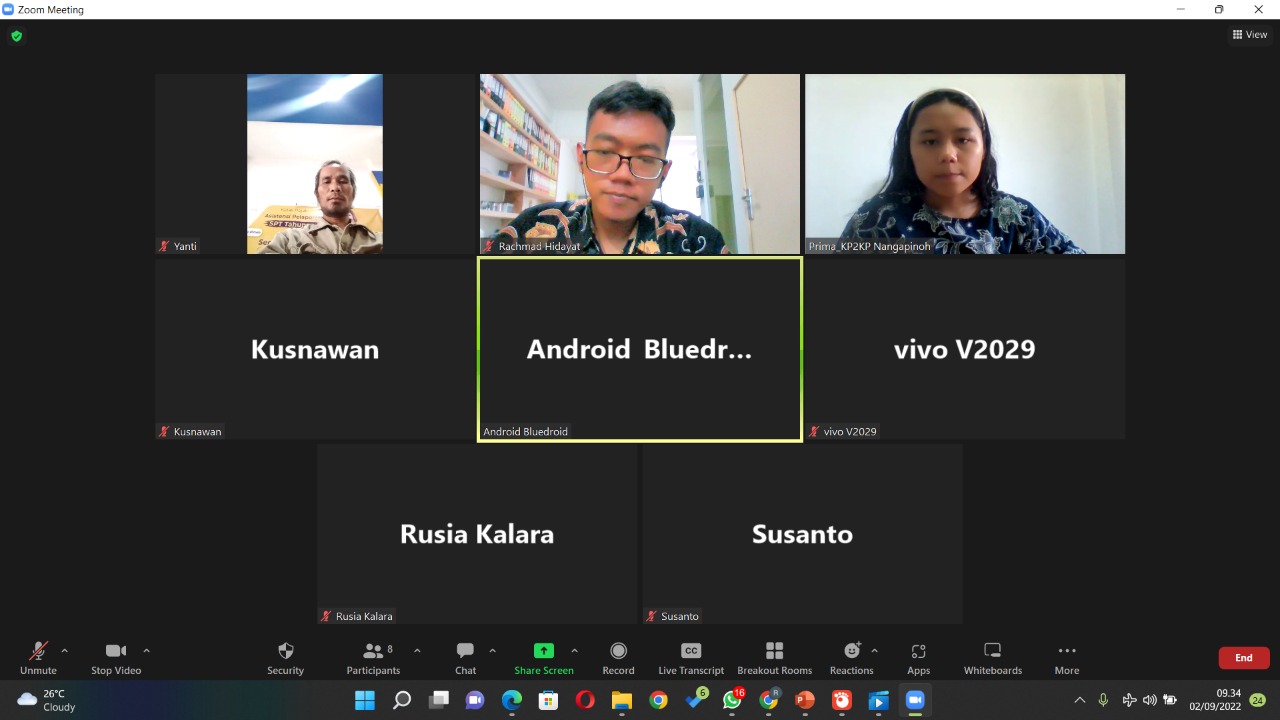Stop Video camera toggle

[x=116, y=652]
